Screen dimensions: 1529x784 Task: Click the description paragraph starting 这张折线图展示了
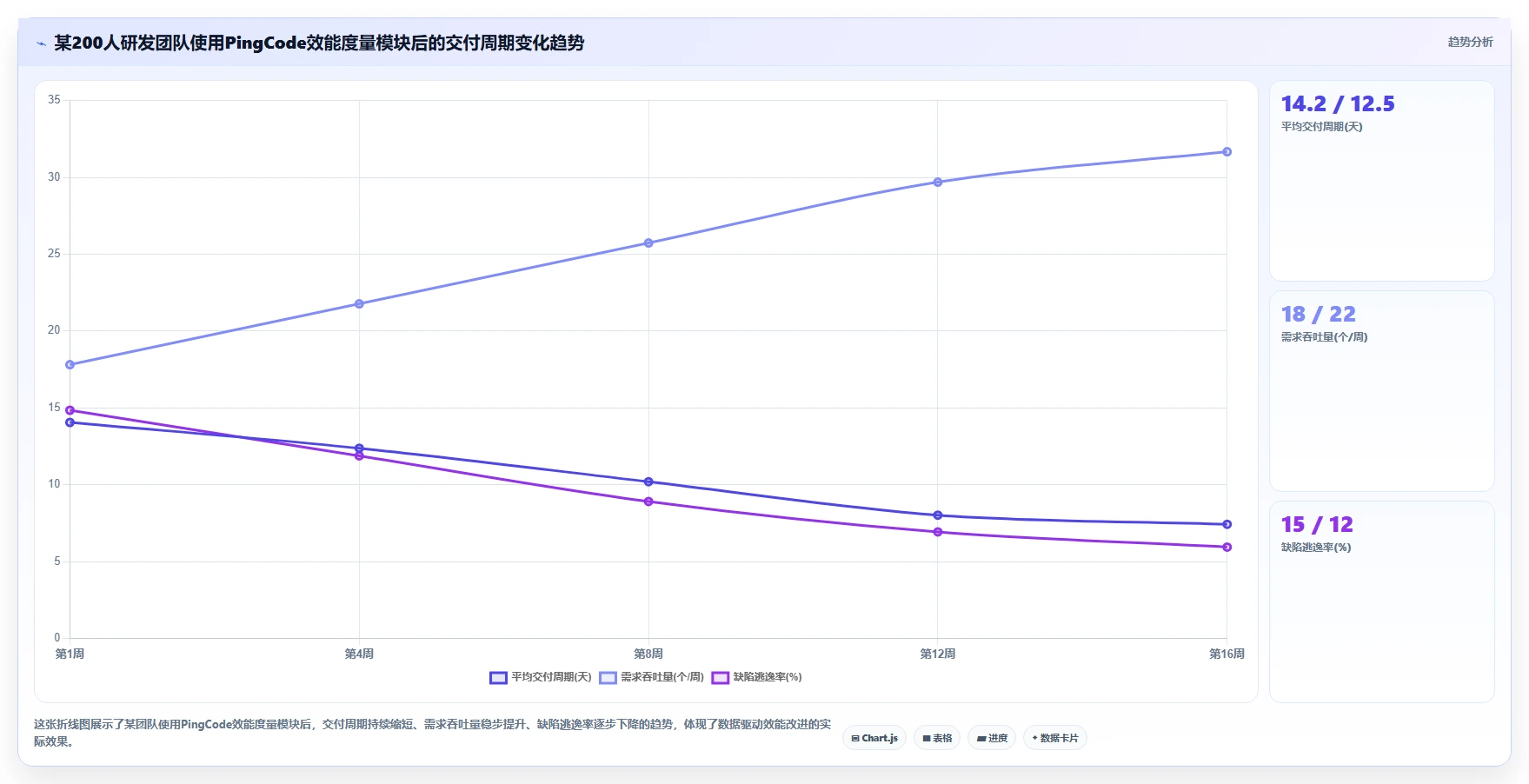point(432,733)
